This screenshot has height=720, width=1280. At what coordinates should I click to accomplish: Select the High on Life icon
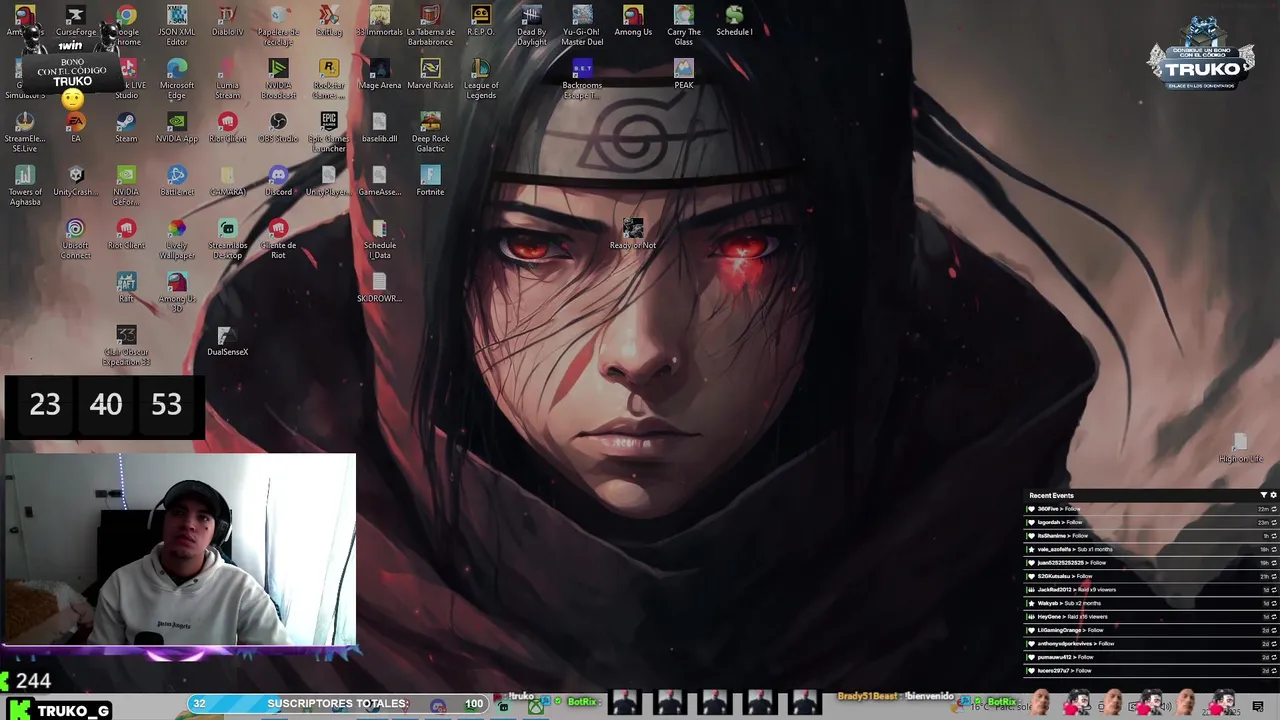click(1240, 449)
